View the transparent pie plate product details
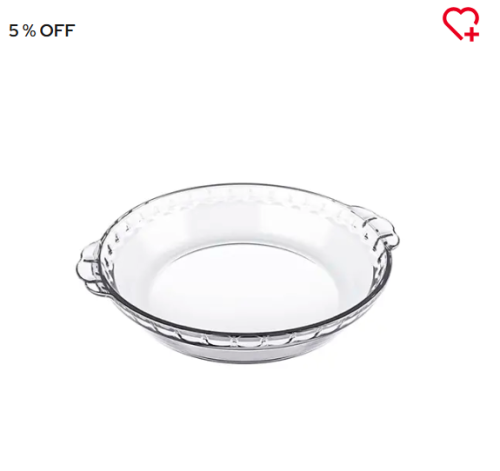 237,273
